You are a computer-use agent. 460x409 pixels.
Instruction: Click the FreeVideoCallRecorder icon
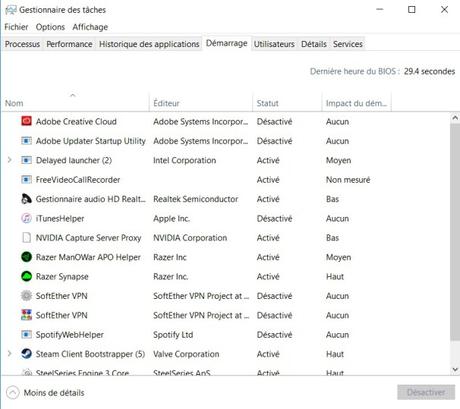[26, 179]
